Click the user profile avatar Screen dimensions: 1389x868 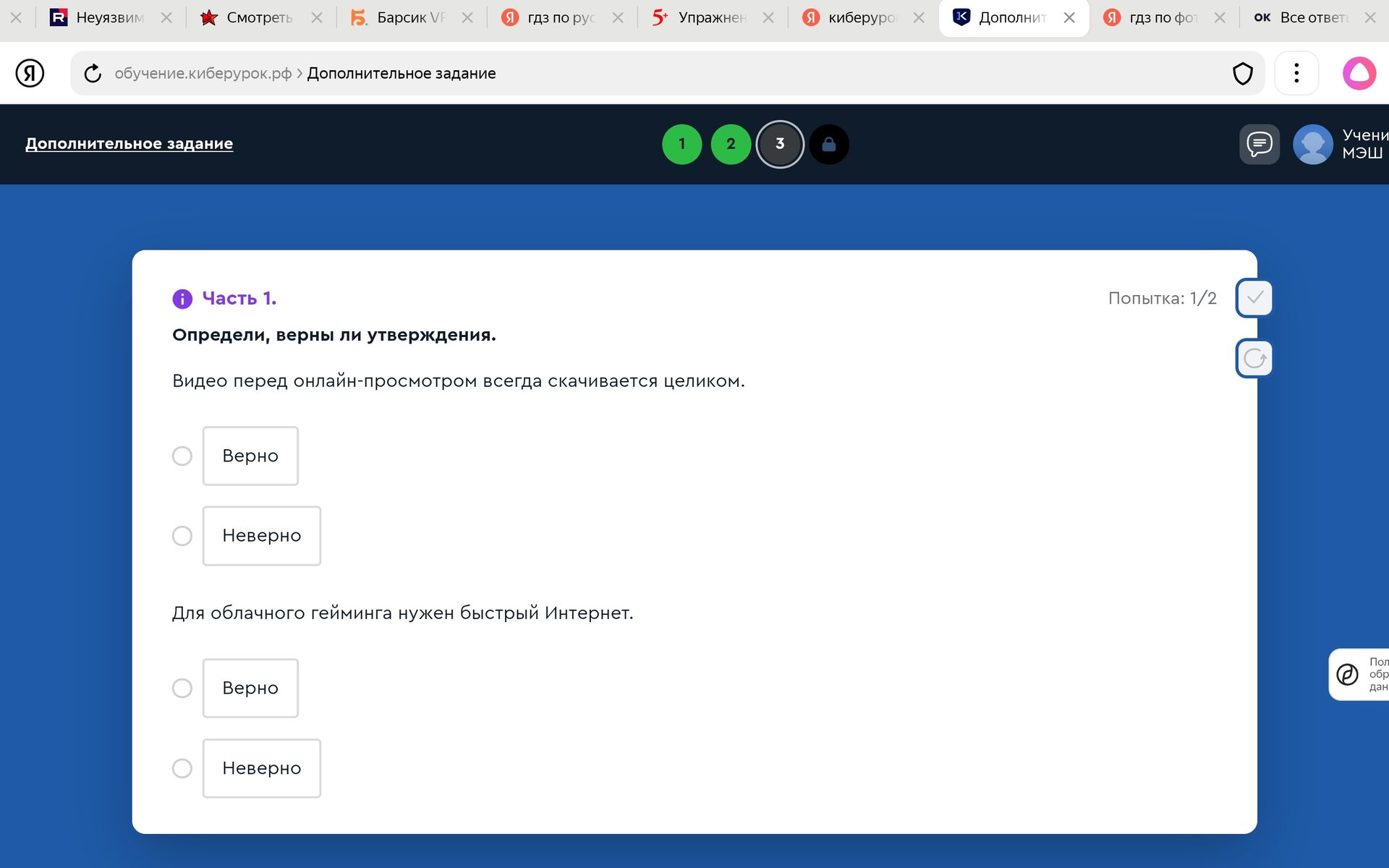1312,144
